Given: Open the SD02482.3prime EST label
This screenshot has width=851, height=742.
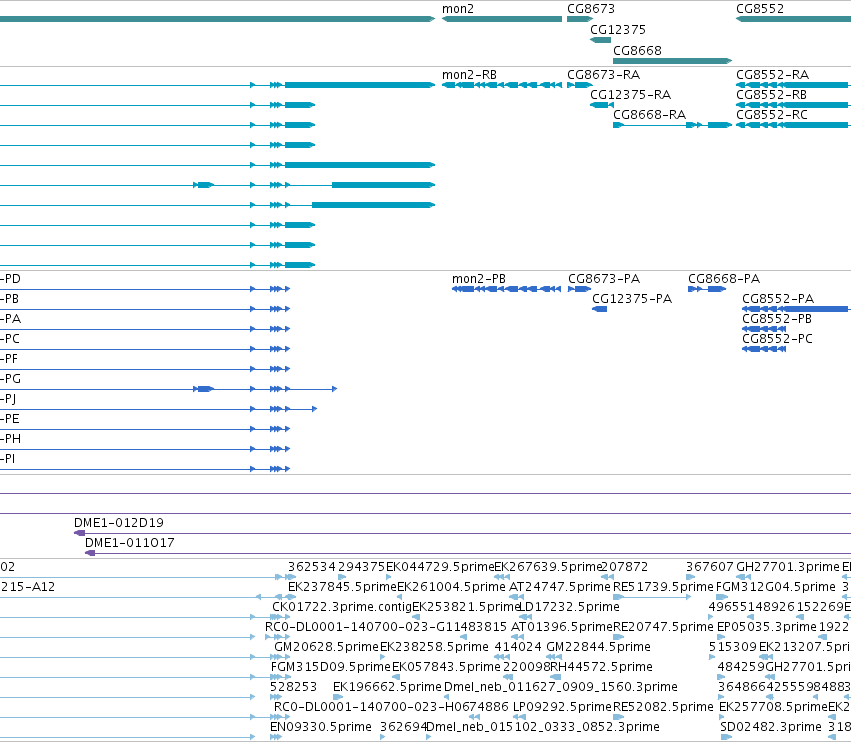Looking at the screenshot, I should point(771,727).
